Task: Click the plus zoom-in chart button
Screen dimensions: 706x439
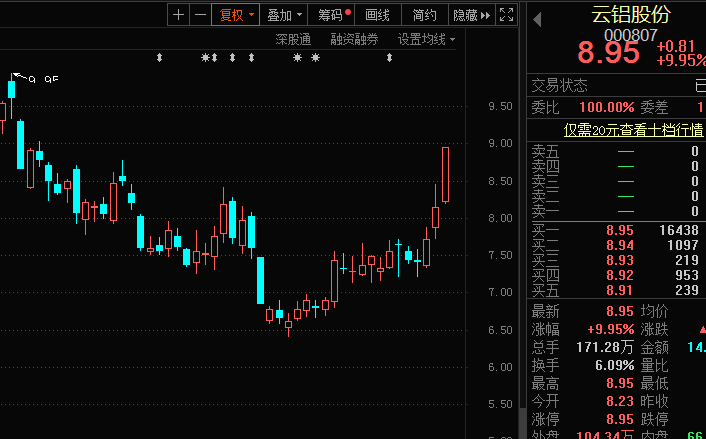Action: click(x=178, y=15)
